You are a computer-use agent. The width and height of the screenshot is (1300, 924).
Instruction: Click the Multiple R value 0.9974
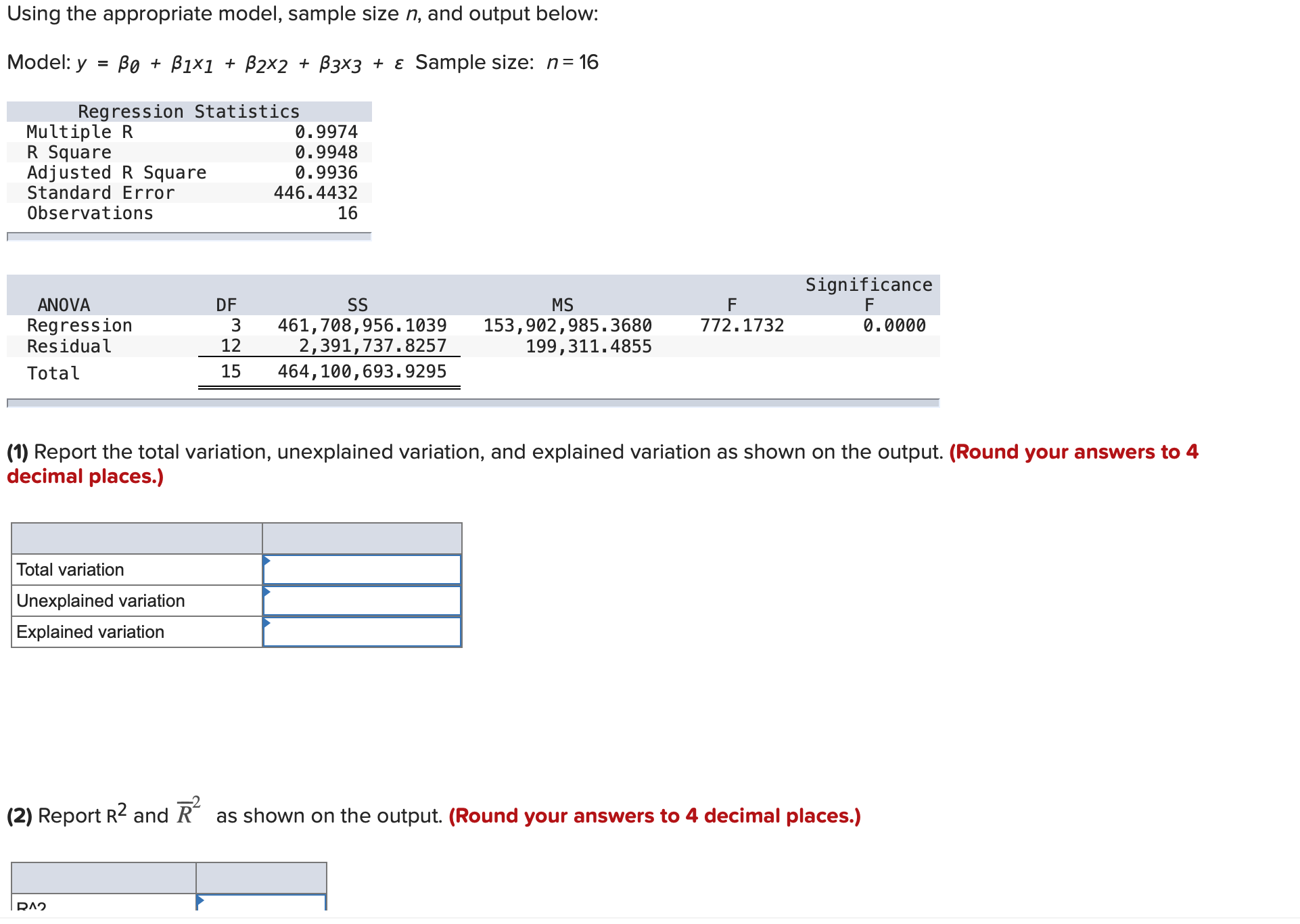point(326,132)
